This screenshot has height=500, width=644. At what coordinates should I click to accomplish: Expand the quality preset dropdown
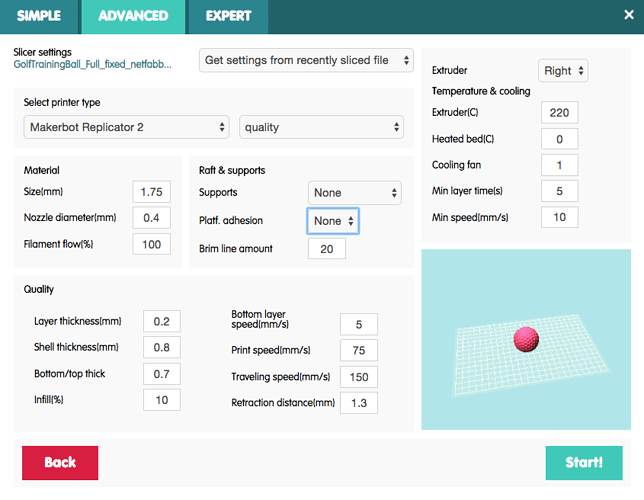tap(321, 127)
